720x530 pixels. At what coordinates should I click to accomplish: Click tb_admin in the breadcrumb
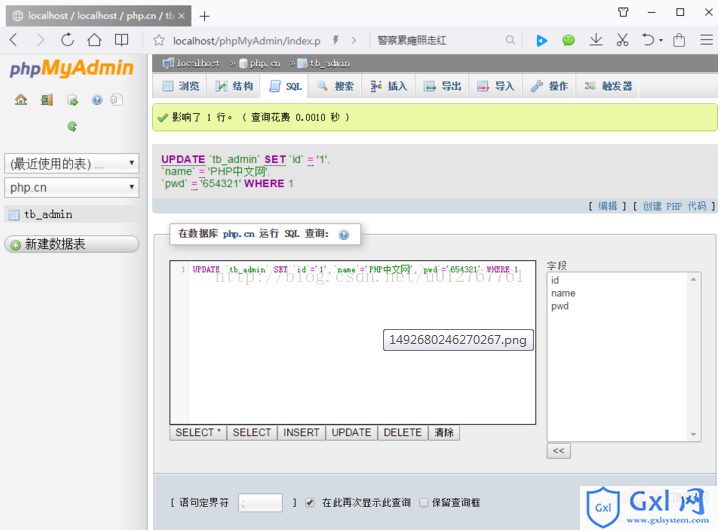coord(330,63)
